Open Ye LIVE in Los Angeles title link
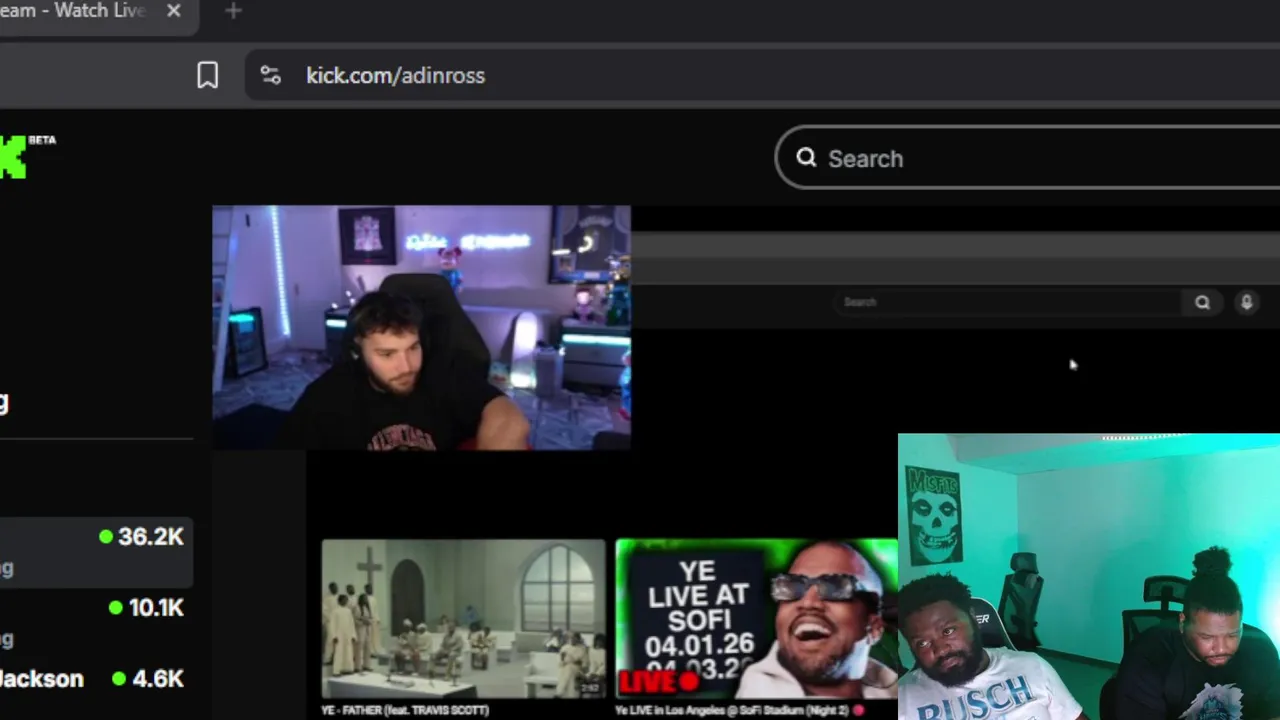Image resolution: width=1280 pixels, height=720 pixels. click(x=740, y=710)
